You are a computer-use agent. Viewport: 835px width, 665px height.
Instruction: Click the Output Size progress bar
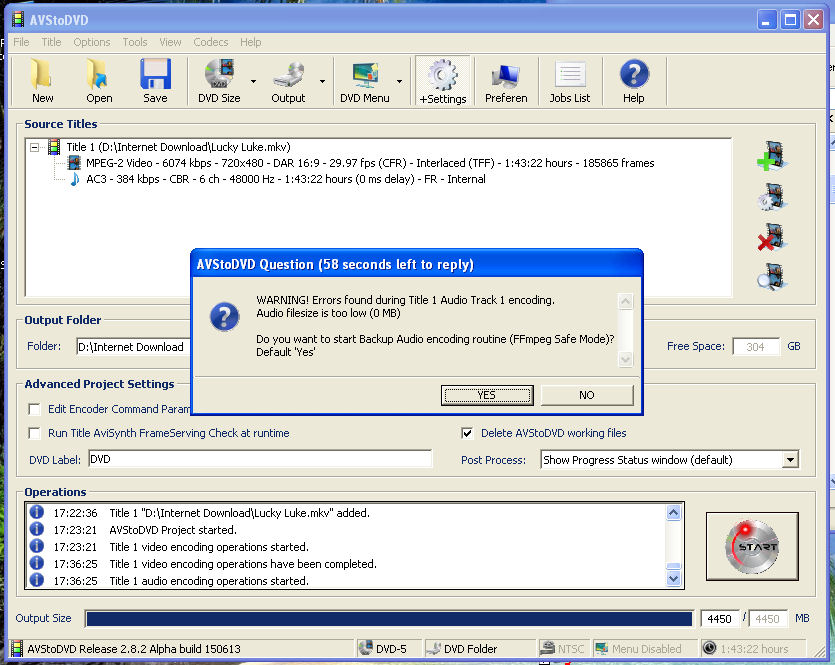point(389,618)
